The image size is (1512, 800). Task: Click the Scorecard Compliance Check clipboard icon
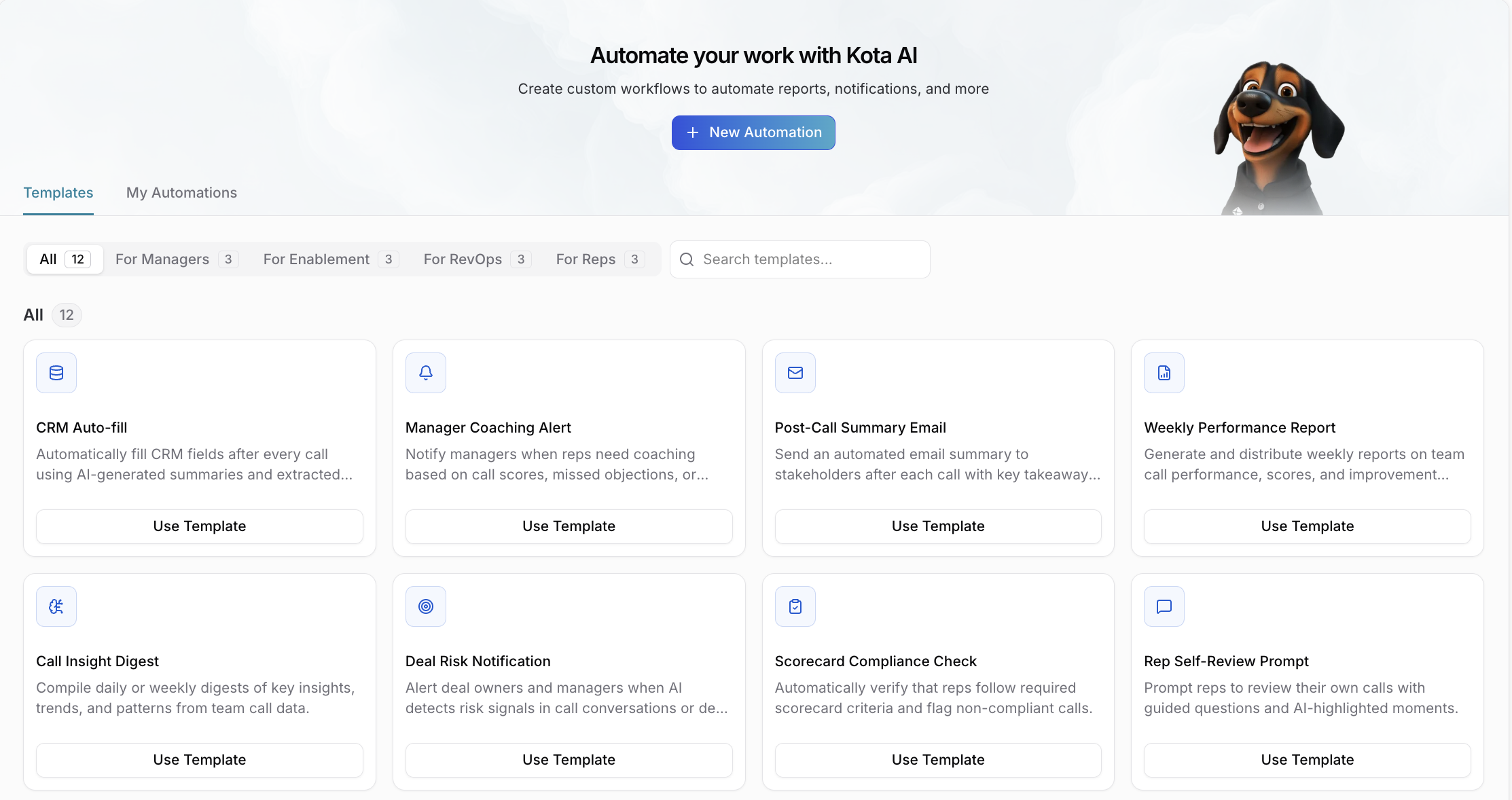795,606
